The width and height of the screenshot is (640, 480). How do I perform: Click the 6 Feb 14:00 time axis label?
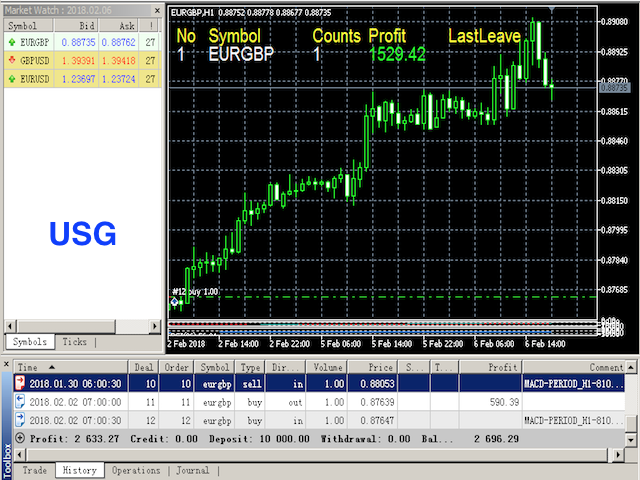pyautogui.click(x=545, y=344)
